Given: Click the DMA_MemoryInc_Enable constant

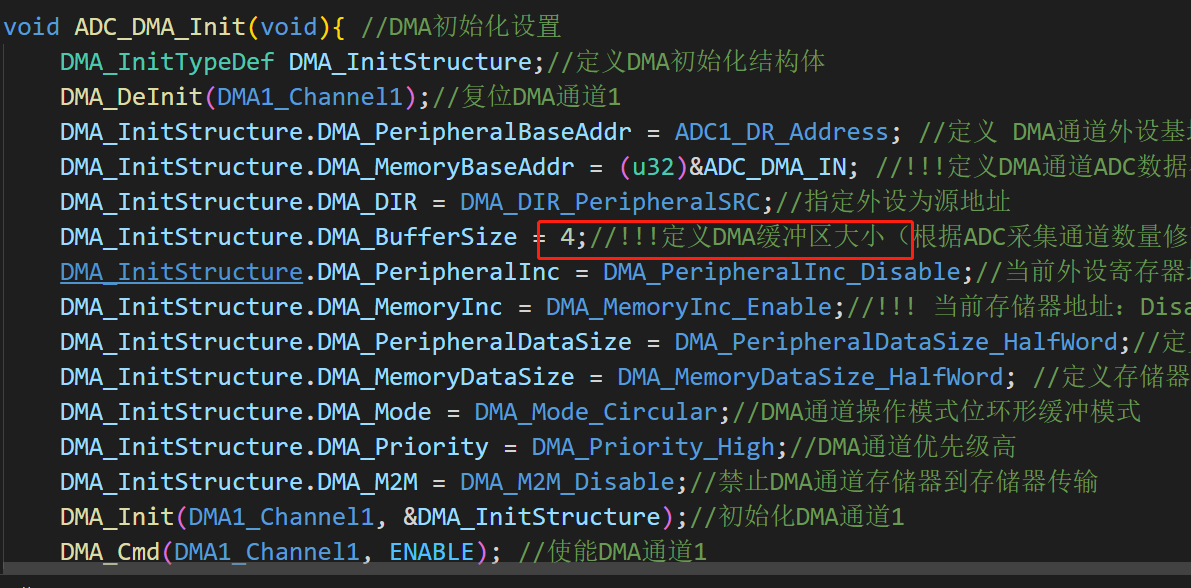Looking at the screenshot, I should [689, 307].
